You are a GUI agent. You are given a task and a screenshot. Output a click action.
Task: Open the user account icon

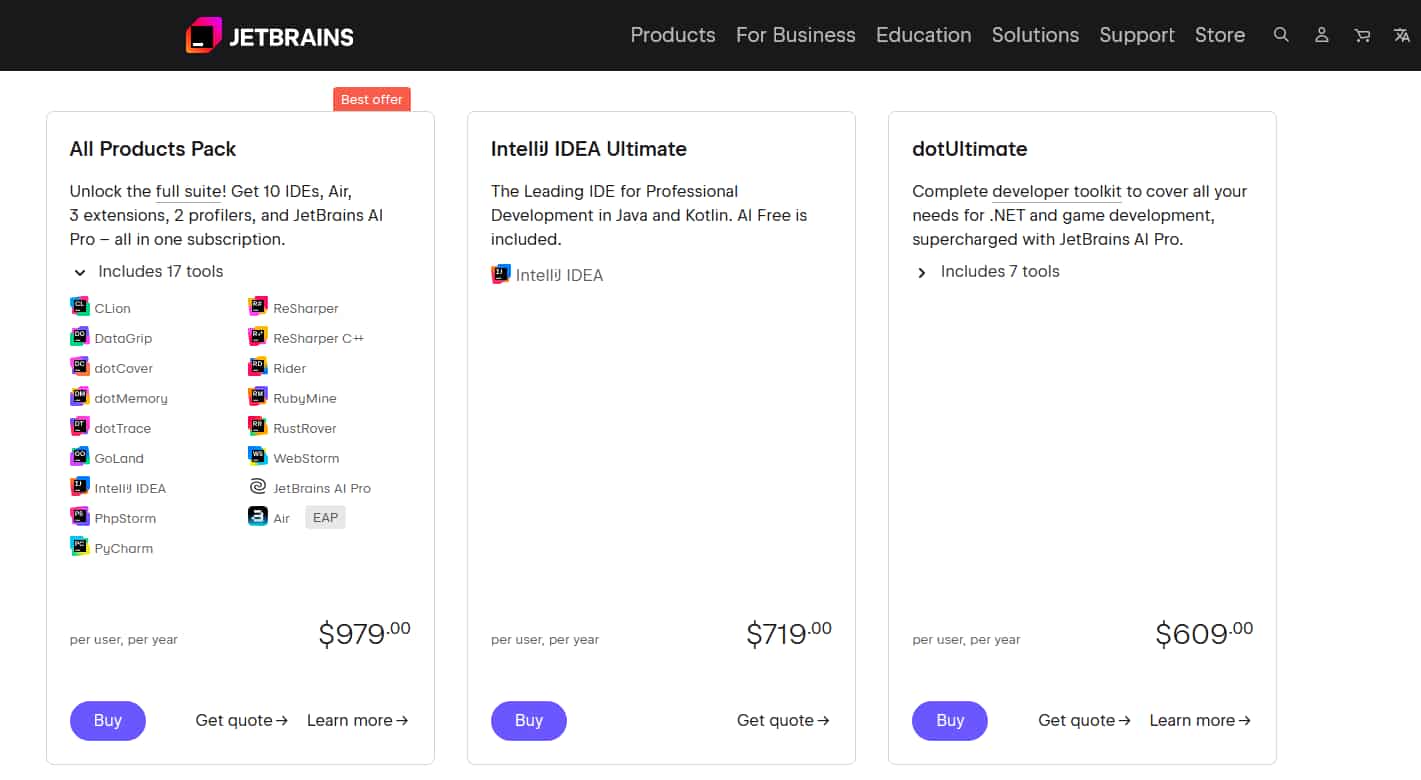click(1321, 35)
